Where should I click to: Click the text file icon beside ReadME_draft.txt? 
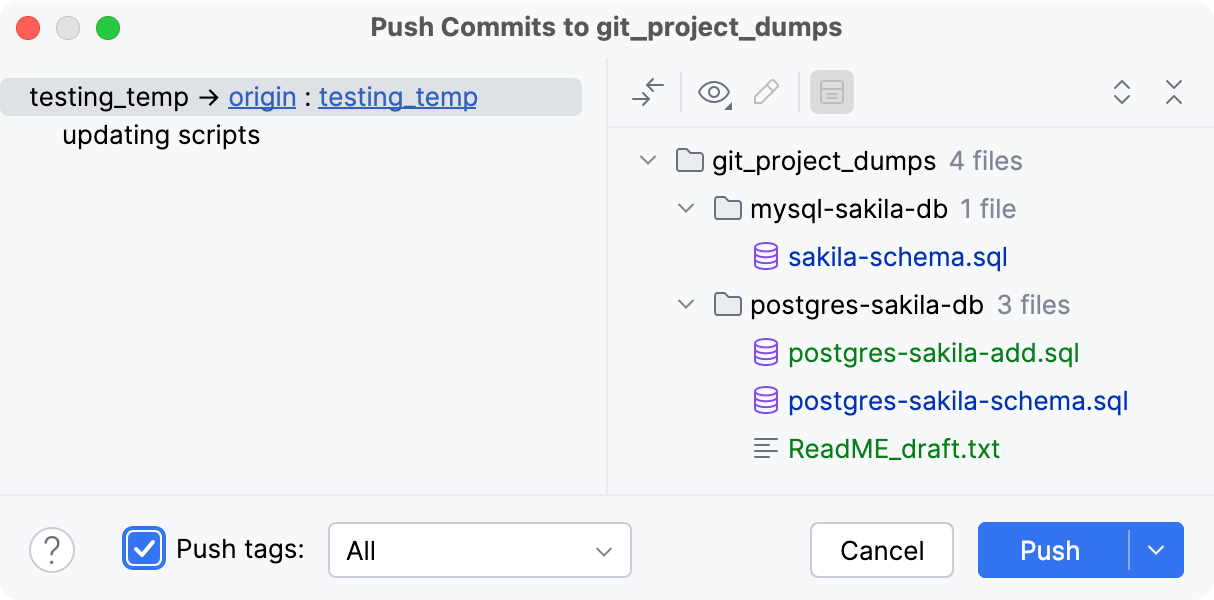tap(765, 448)
